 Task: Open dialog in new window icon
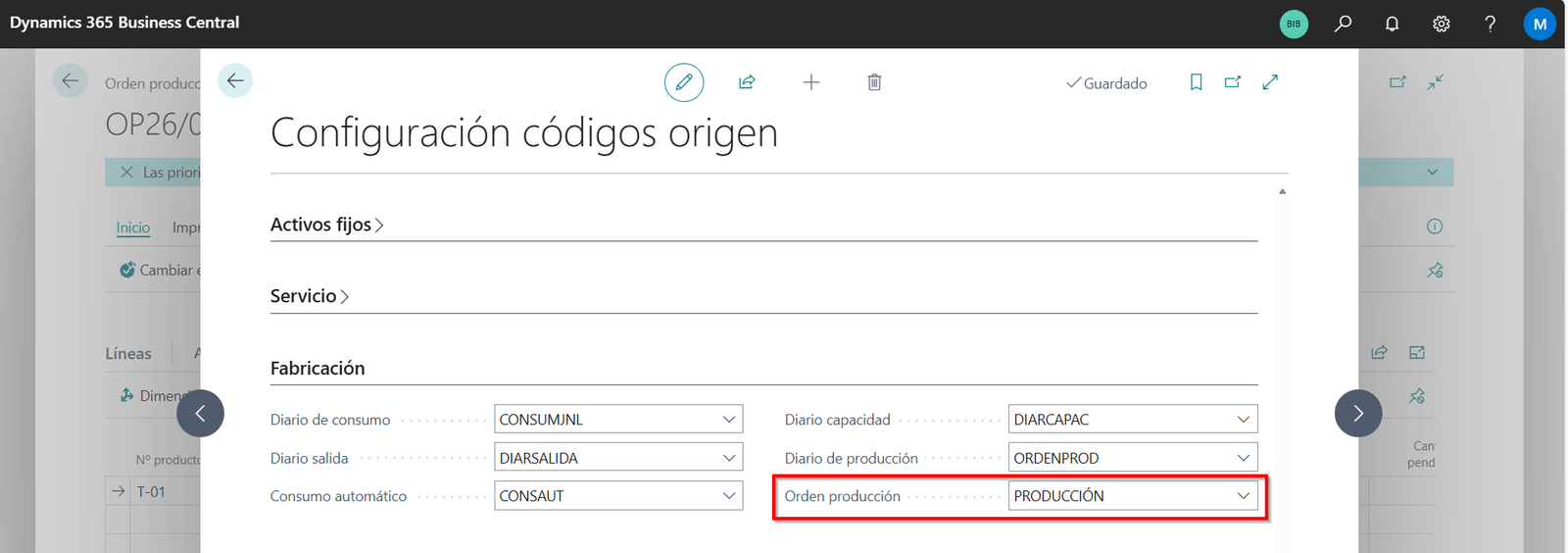[1233, 82]
